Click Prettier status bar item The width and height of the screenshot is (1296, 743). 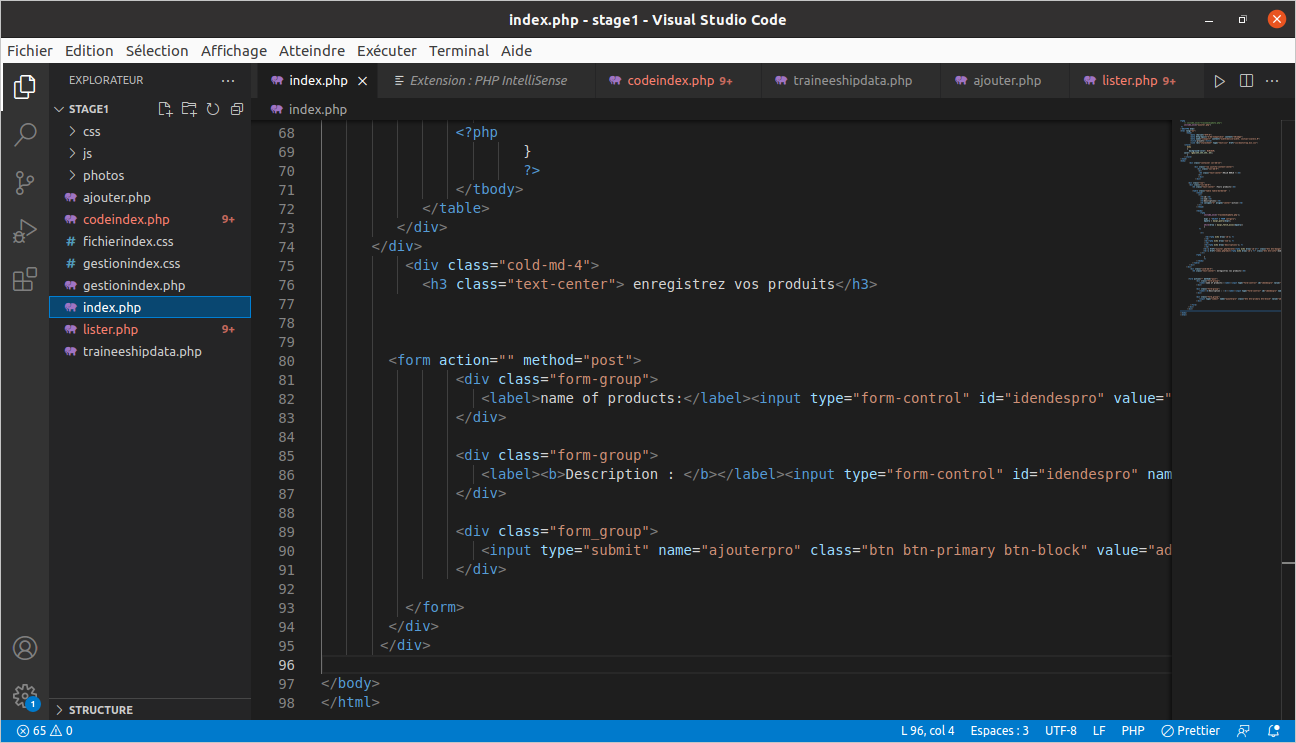tap(1191, 731)
